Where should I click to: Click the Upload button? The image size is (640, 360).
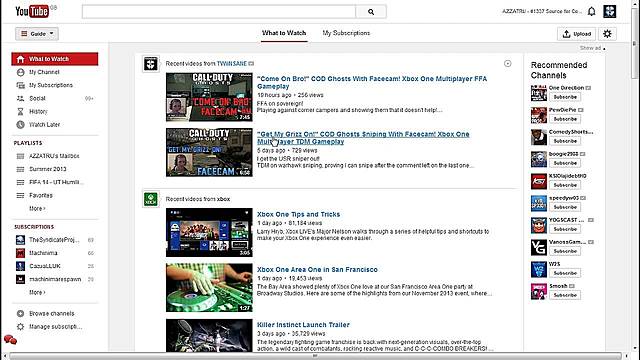[576, 34]
